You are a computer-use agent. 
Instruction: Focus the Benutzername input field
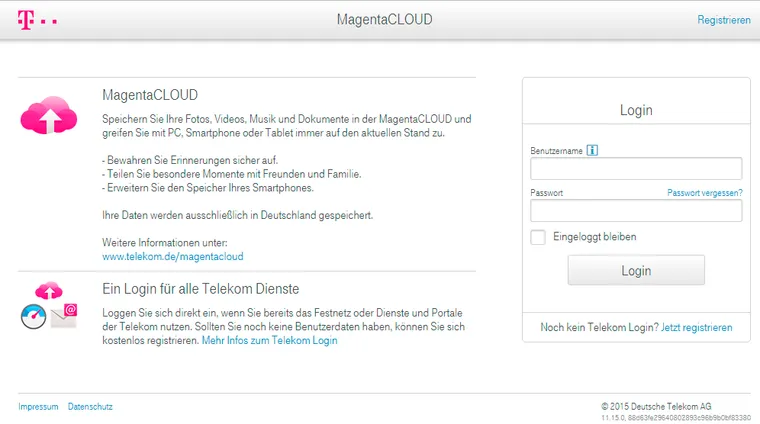point(636,169)
